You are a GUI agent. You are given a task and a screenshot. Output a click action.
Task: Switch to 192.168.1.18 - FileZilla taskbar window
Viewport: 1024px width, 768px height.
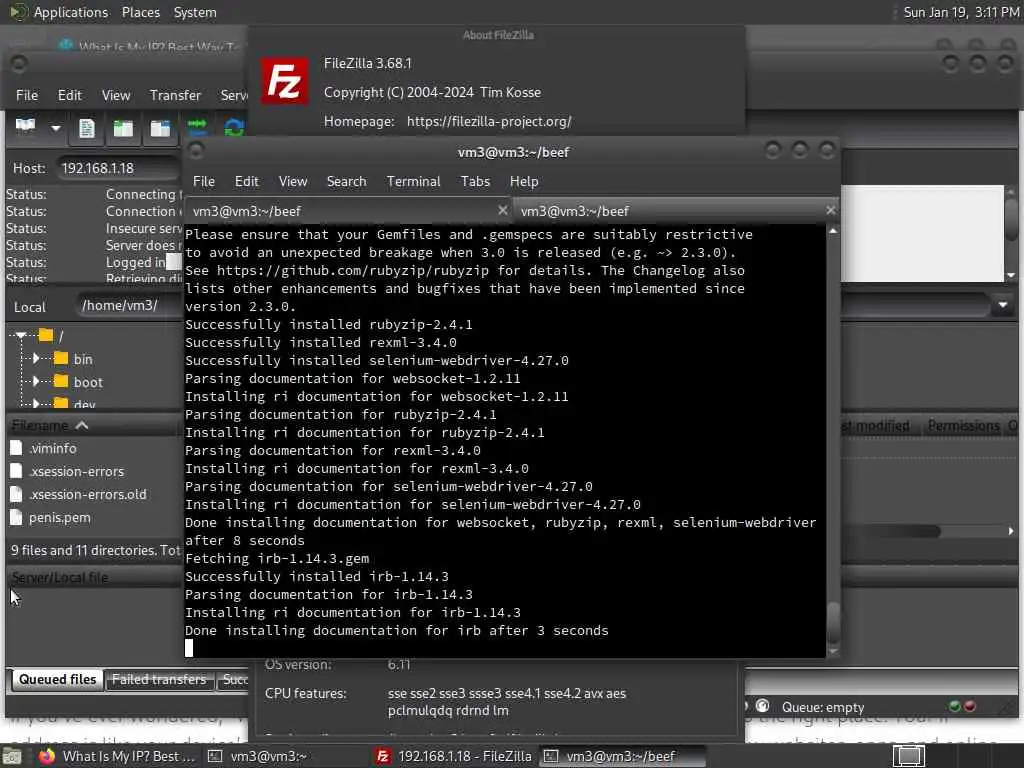pyautogui.click(x=455, y=756)
